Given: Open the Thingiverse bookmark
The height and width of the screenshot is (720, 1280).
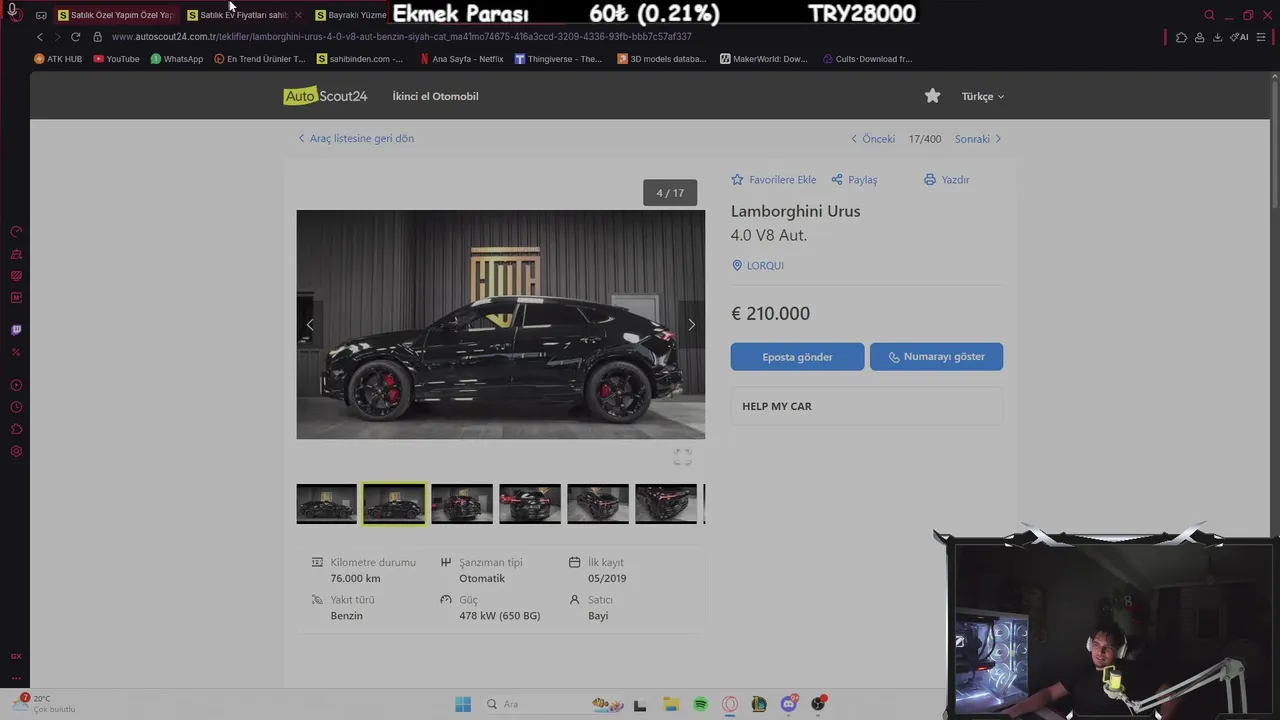Looking at the screenshot, I should point(558,59).
